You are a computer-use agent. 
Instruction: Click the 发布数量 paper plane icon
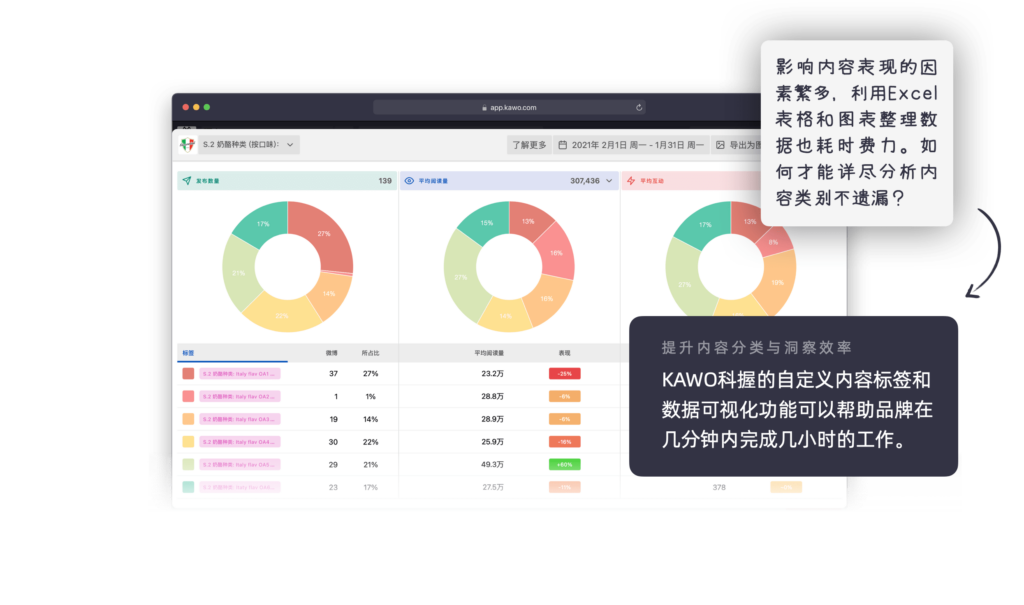[187, 180]
